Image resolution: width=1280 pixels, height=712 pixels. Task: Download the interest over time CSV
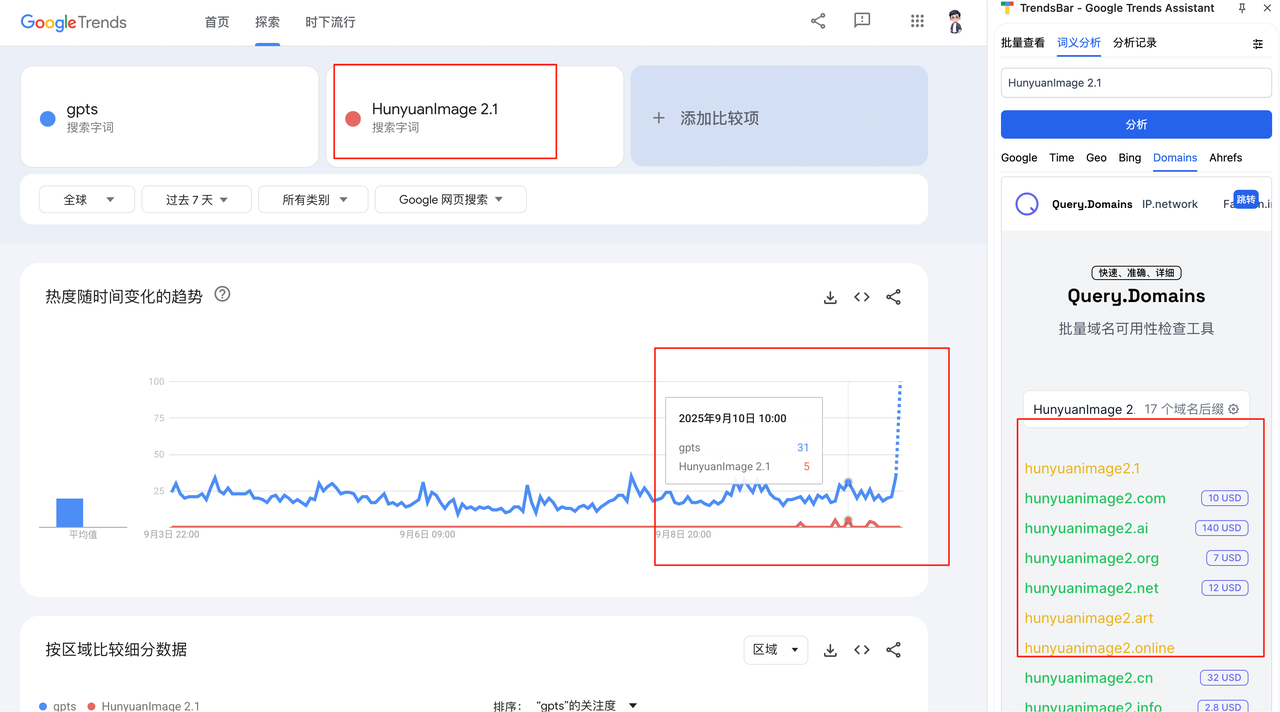click(x=830, y=297)
